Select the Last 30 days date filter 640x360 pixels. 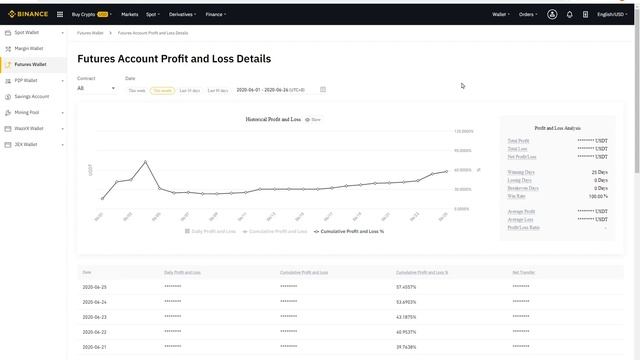pos(190,91)
